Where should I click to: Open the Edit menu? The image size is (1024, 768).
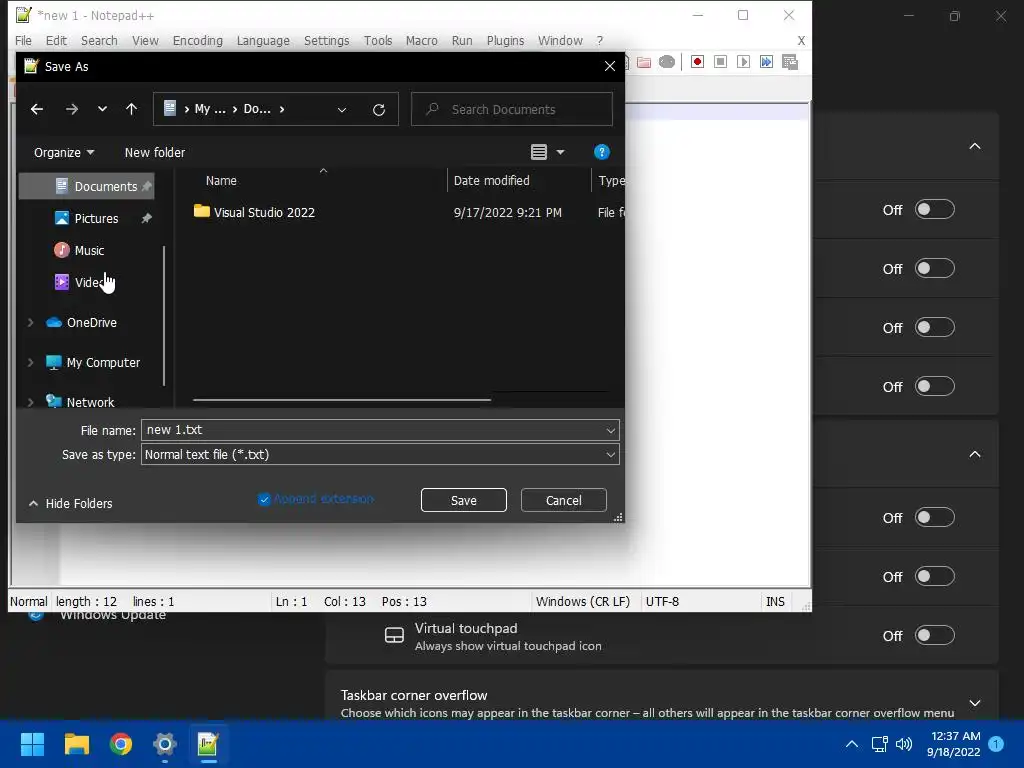(56, 40)
